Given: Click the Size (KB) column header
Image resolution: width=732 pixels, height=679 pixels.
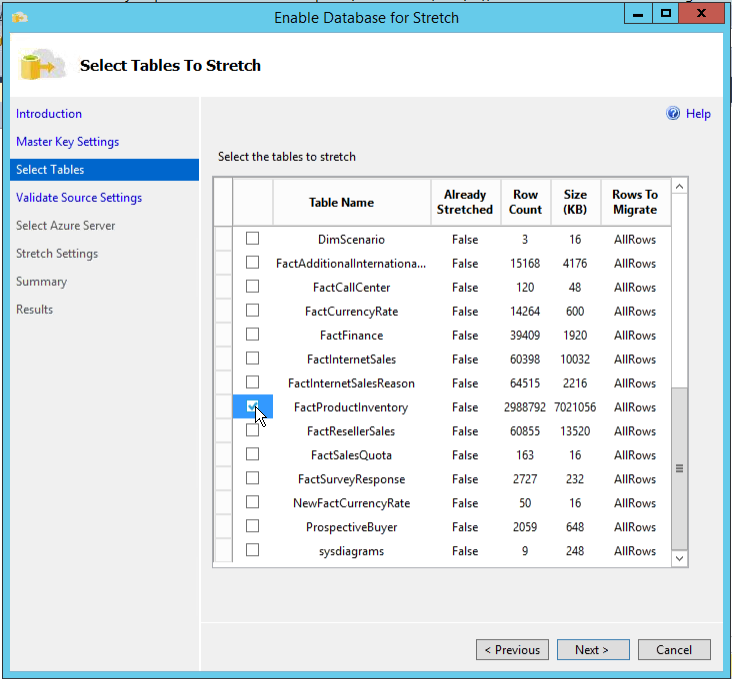Looking at the screenshot, I should click(x=576, y=202).
